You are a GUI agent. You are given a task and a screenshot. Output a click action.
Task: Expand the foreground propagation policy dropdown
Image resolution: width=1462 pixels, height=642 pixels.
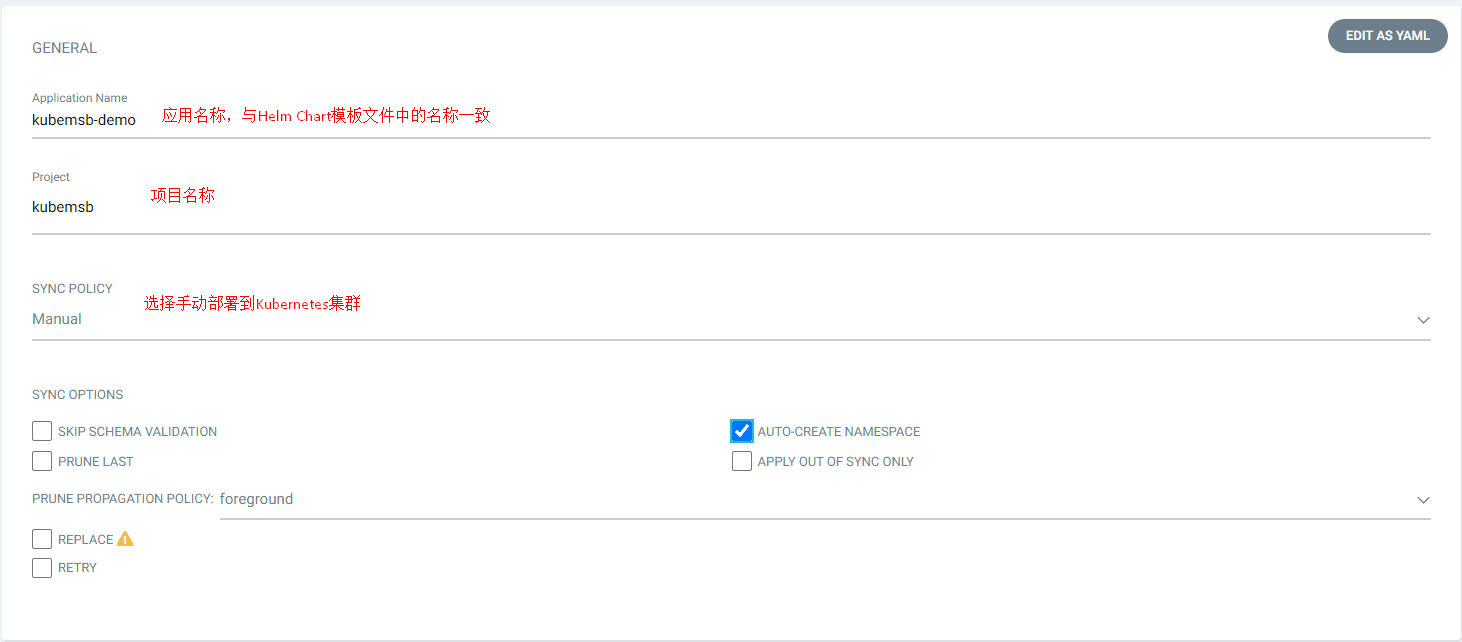point(825,499)
